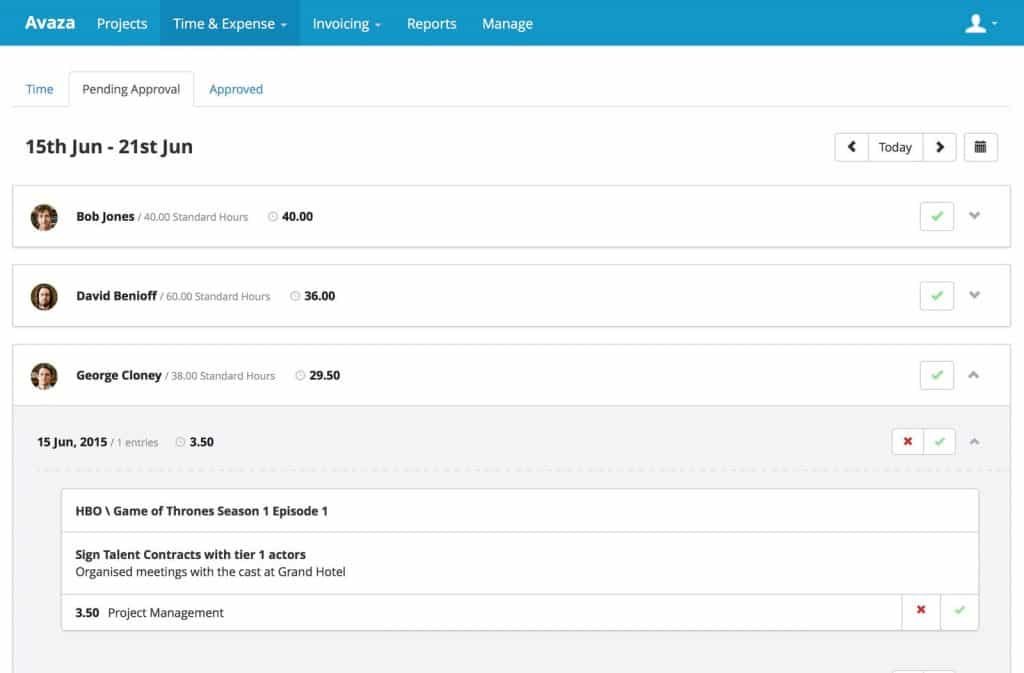The image size is (1024, 673).
Task: Open the user account menu icon
Action: coord(980,24)
